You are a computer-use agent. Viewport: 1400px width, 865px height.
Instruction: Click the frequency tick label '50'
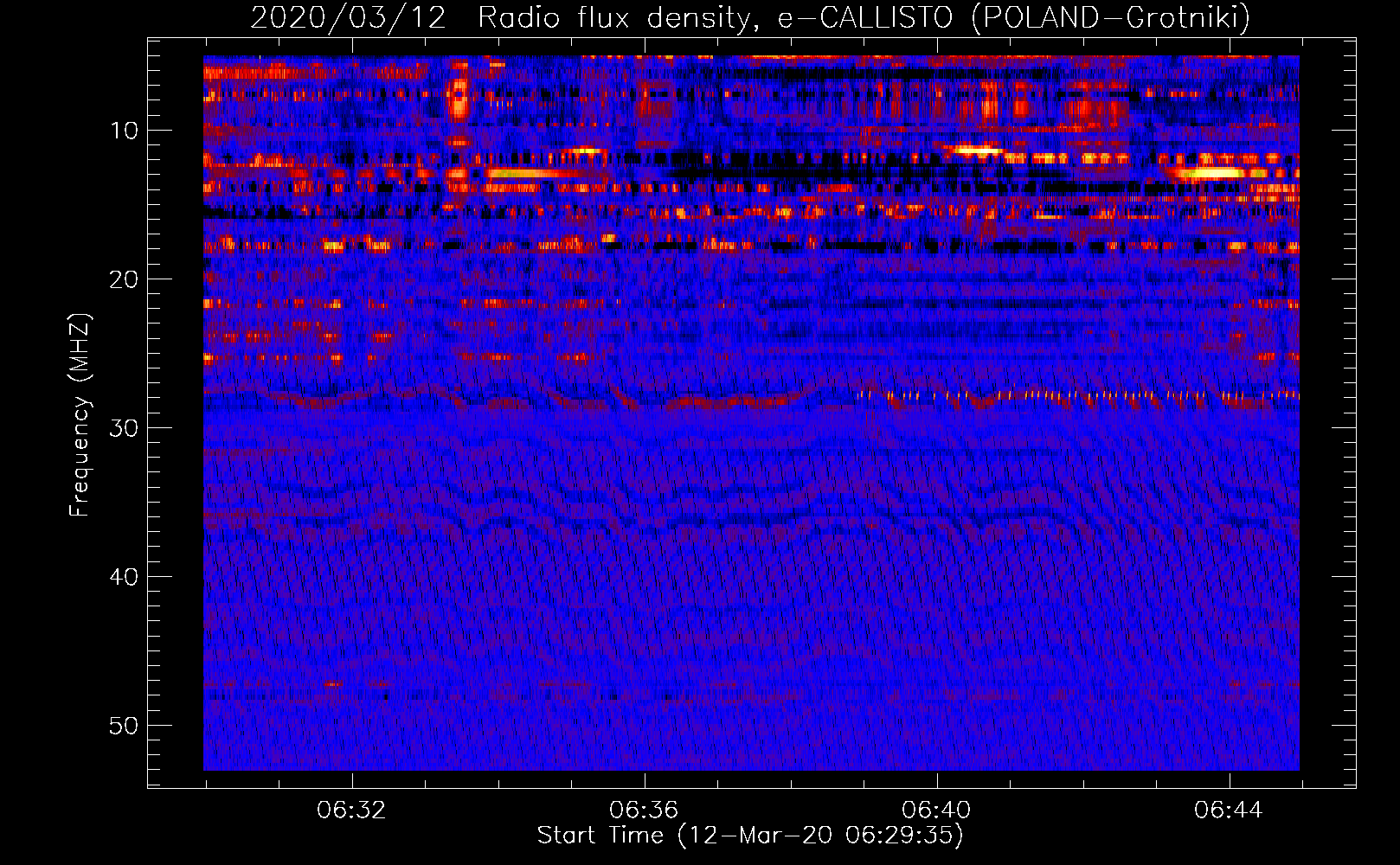[x=124, y=726]
